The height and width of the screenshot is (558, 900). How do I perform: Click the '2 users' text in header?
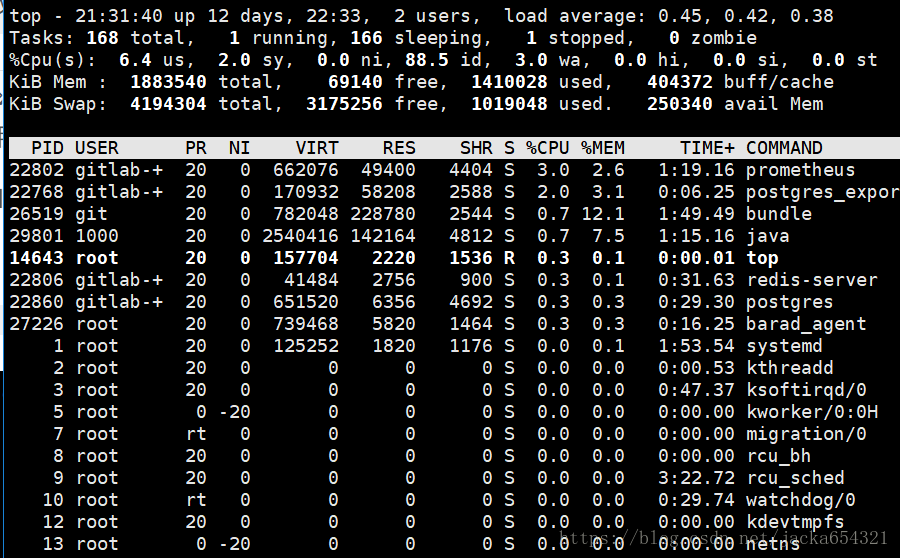[437, 16]
